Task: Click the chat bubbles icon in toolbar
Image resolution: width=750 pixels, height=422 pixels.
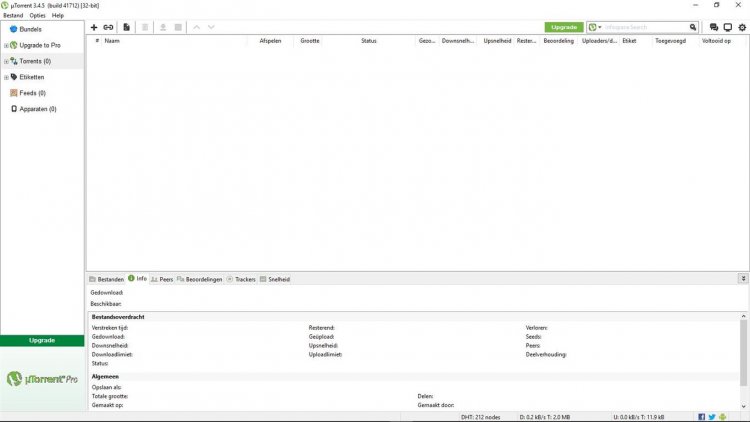Action: click(x=713, y=27)
